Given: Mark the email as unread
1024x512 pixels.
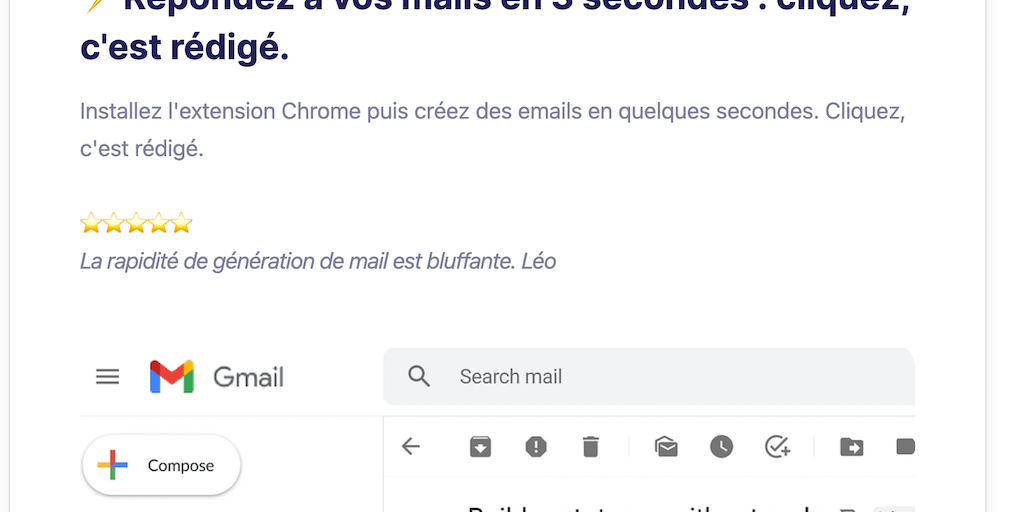Looking at the screenshot, I should tap(666, 447).
